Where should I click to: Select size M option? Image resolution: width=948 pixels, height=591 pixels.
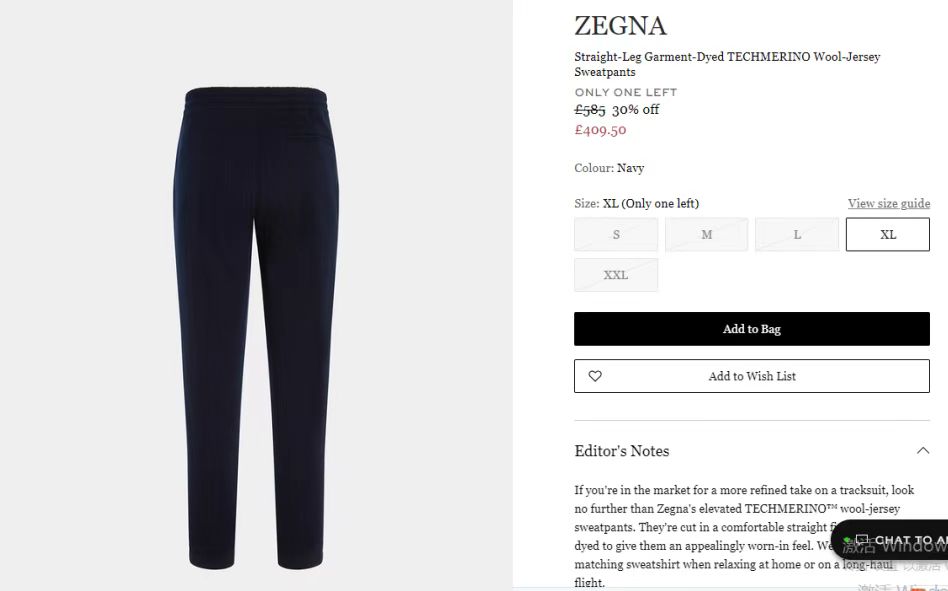tap(707, 234)
